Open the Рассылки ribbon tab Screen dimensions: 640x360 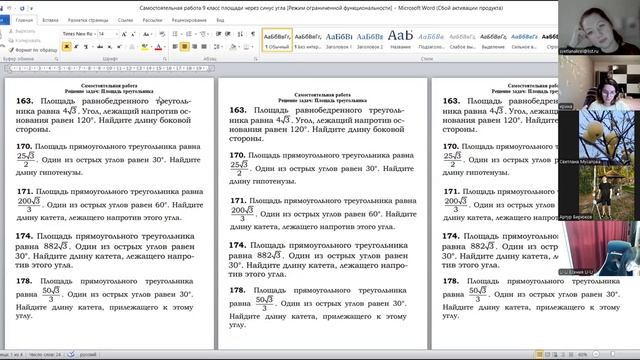[x=152, y=20]
